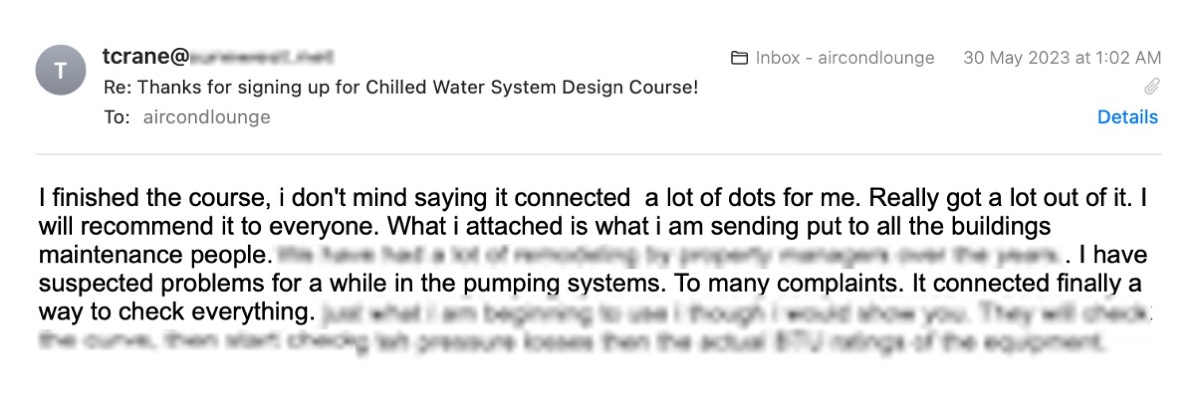This screenshot has width=1200, height=400.
Task: Select the recipient aircondlounge in To field
Action: [207, 117]
